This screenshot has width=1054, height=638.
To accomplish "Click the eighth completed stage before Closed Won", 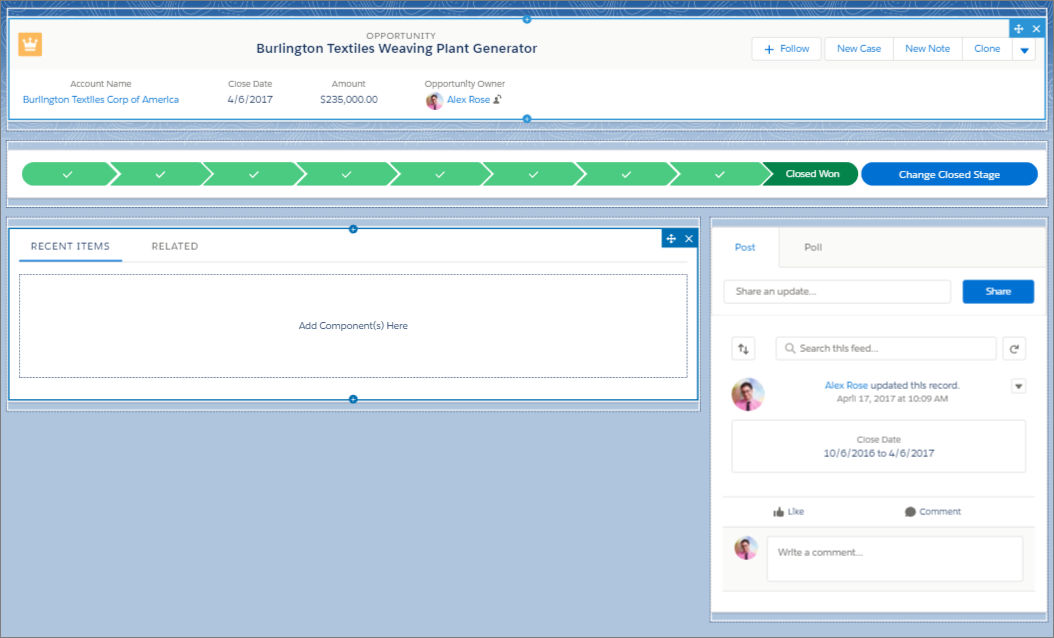I will (719, 174).
